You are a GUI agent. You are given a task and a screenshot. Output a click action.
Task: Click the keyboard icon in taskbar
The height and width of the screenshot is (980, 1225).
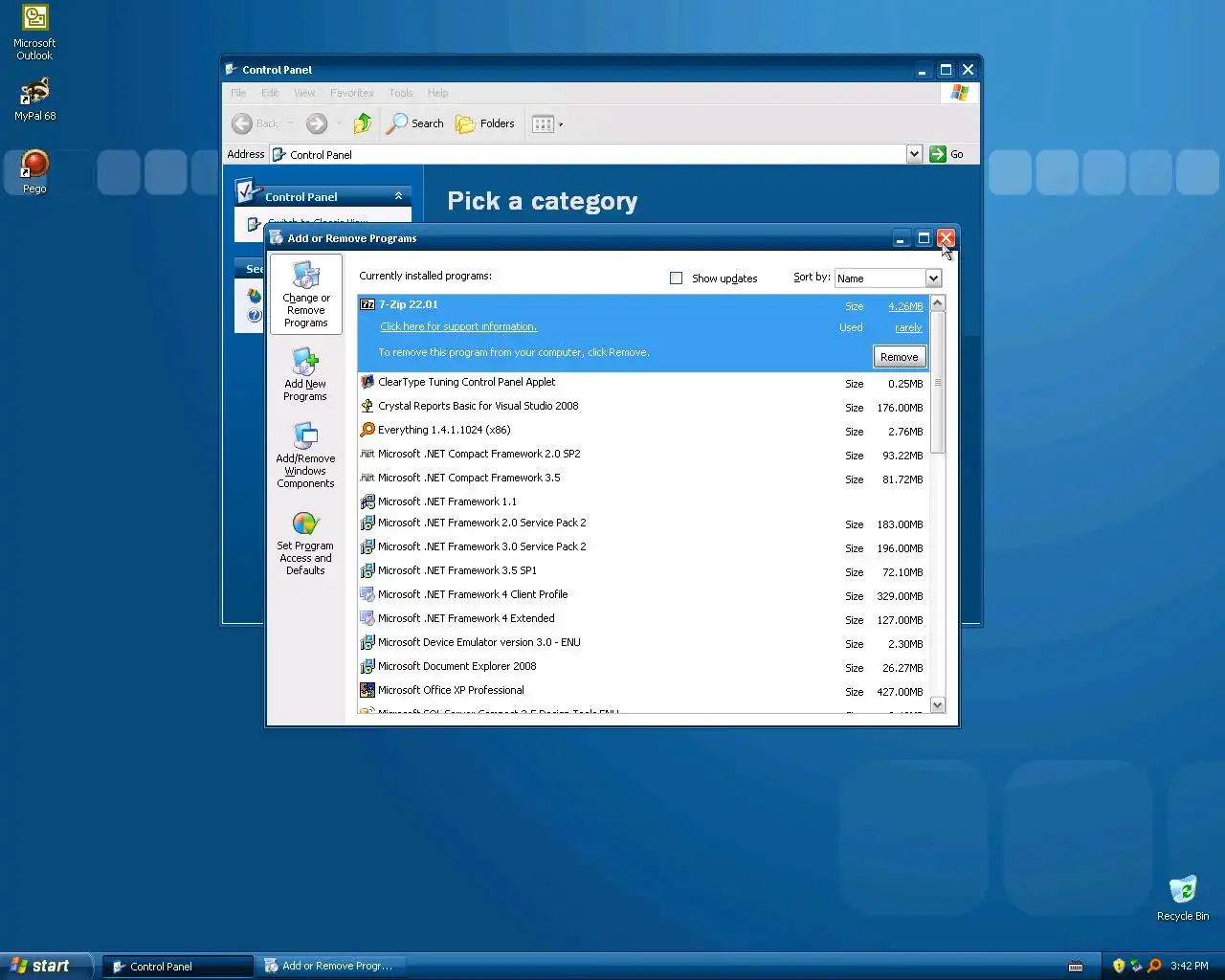(x=1076, y=967)
